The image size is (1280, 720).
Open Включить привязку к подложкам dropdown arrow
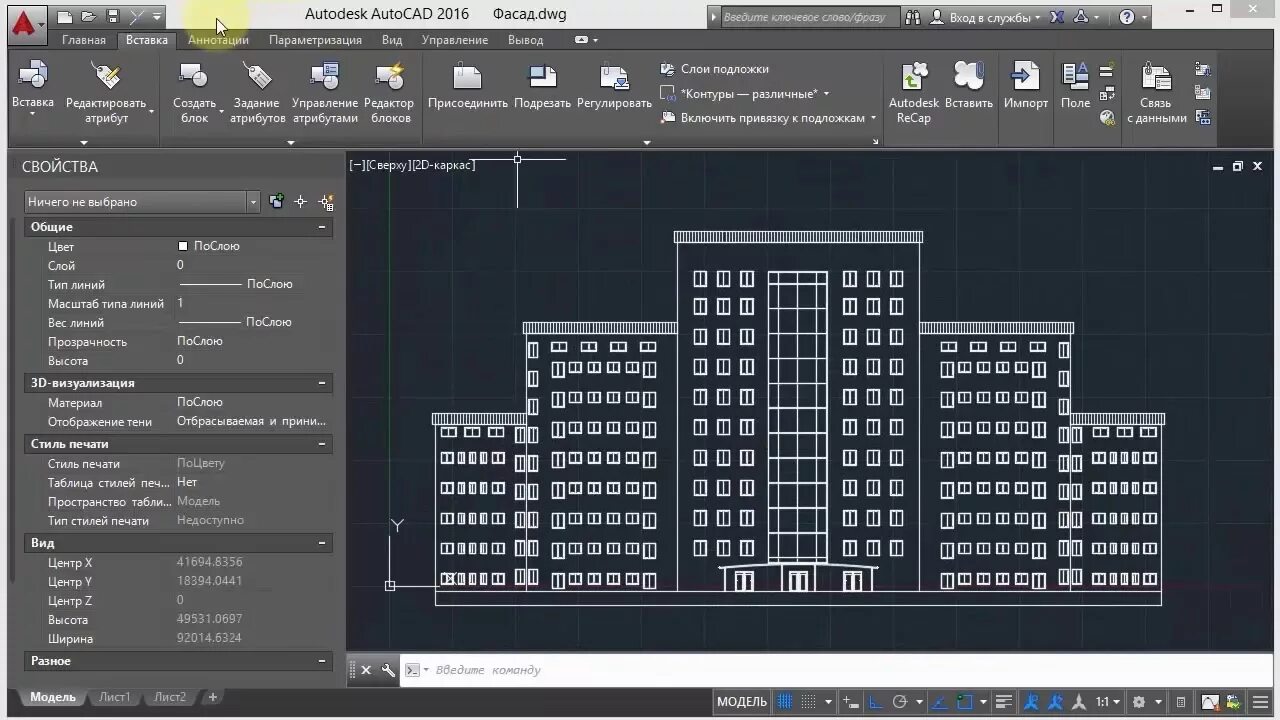pos(873,118)
